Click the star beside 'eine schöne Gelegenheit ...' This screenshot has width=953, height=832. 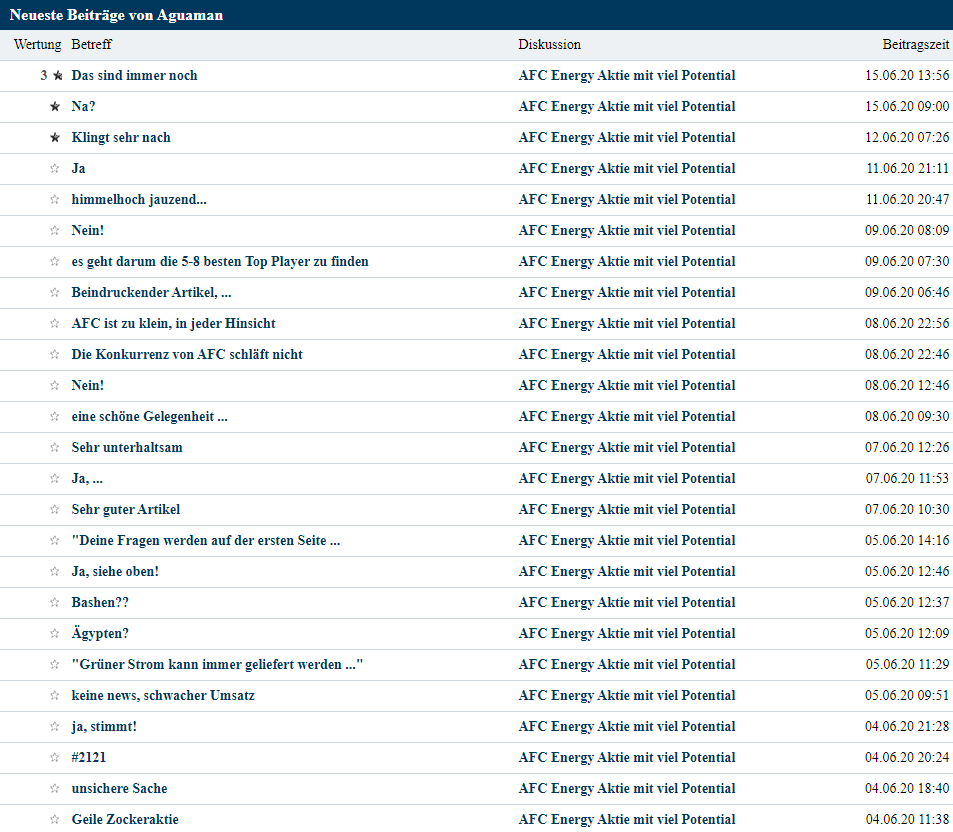[x=55, y=417]
